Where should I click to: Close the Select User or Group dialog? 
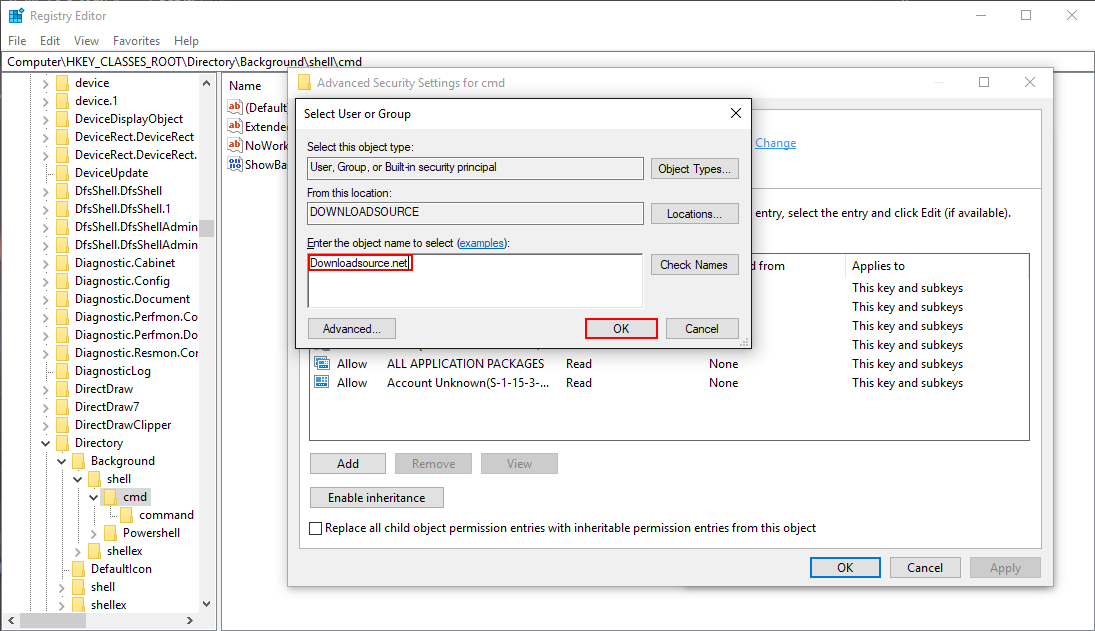pyautogui.click(x=735, y=113)
